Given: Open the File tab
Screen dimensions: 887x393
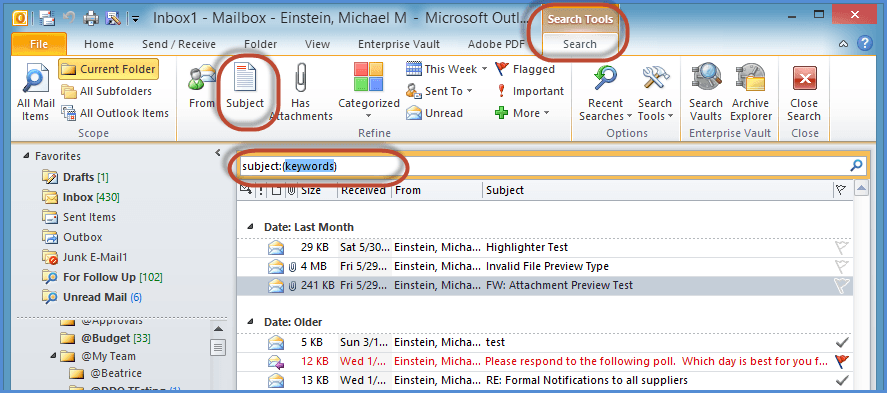Looking at the screenshot, I should coord(39,44).
